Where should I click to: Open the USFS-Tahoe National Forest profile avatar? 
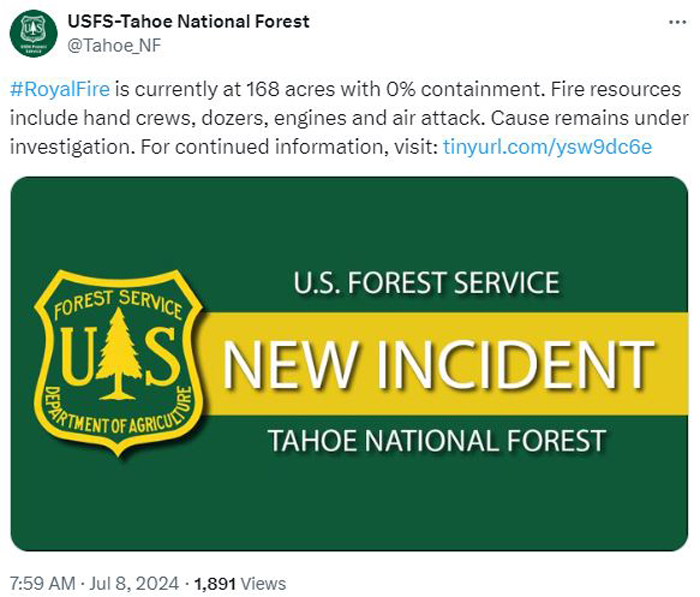tap(33, 33)
